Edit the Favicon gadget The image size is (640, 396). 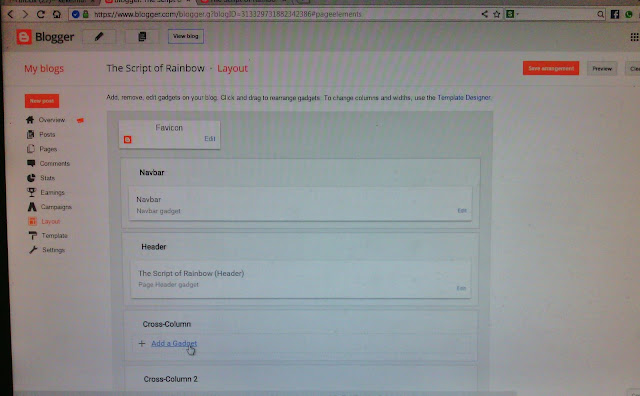(x=210, y=139)
